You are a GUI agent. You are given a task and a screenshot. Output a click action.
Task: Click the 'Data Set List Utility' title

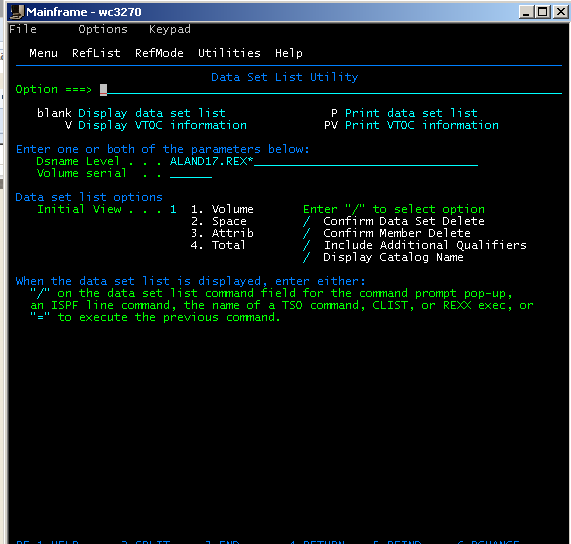tap(285, 77)
